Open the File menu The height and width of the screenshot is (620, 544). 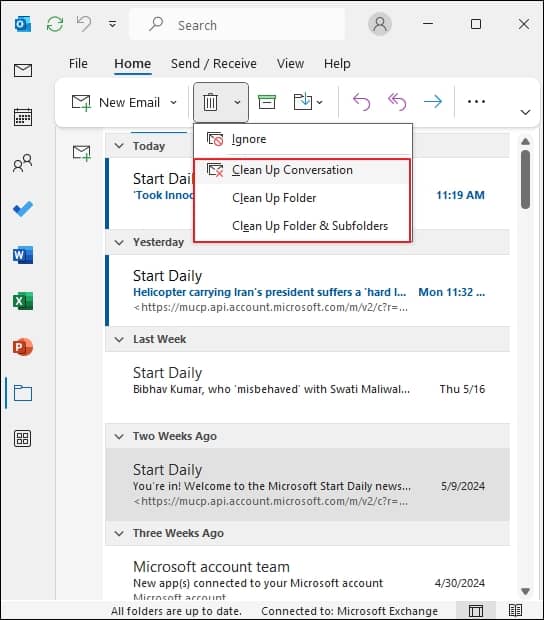click(x=78, y=63)
